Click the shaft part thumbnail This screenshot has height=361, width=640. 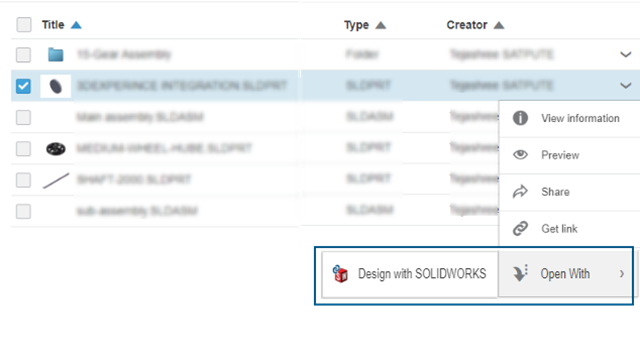tap(56, 180)
